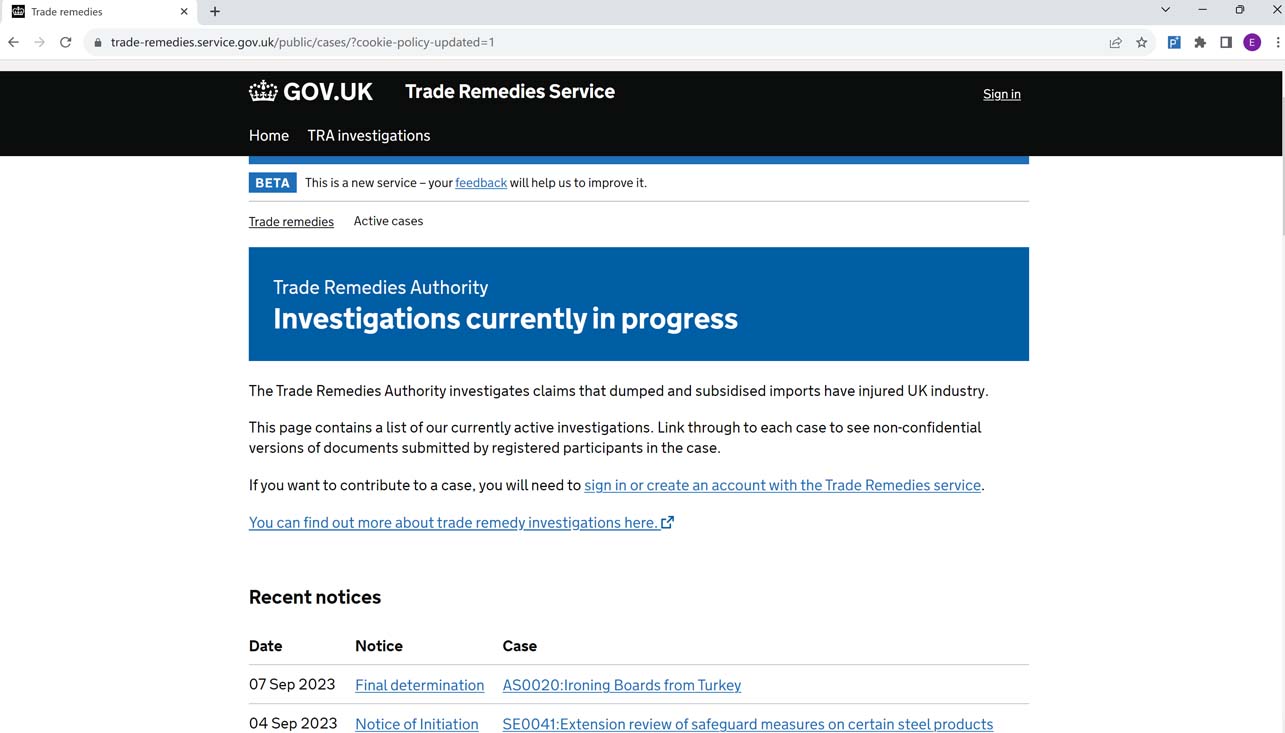
Task: Click the Date column header
Action: [x=266, y=646]
